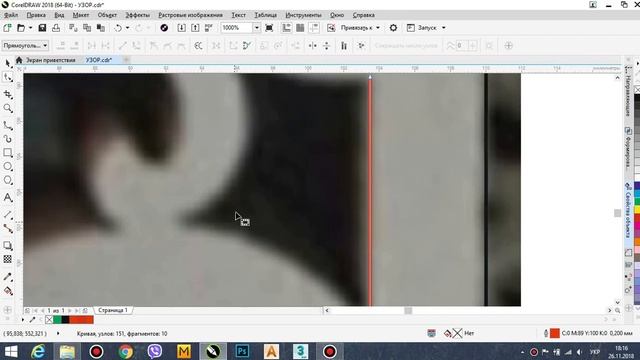Open the Привязать к dropdown
The height and width of the screenshot is (360, 640).
pos(378,28)
